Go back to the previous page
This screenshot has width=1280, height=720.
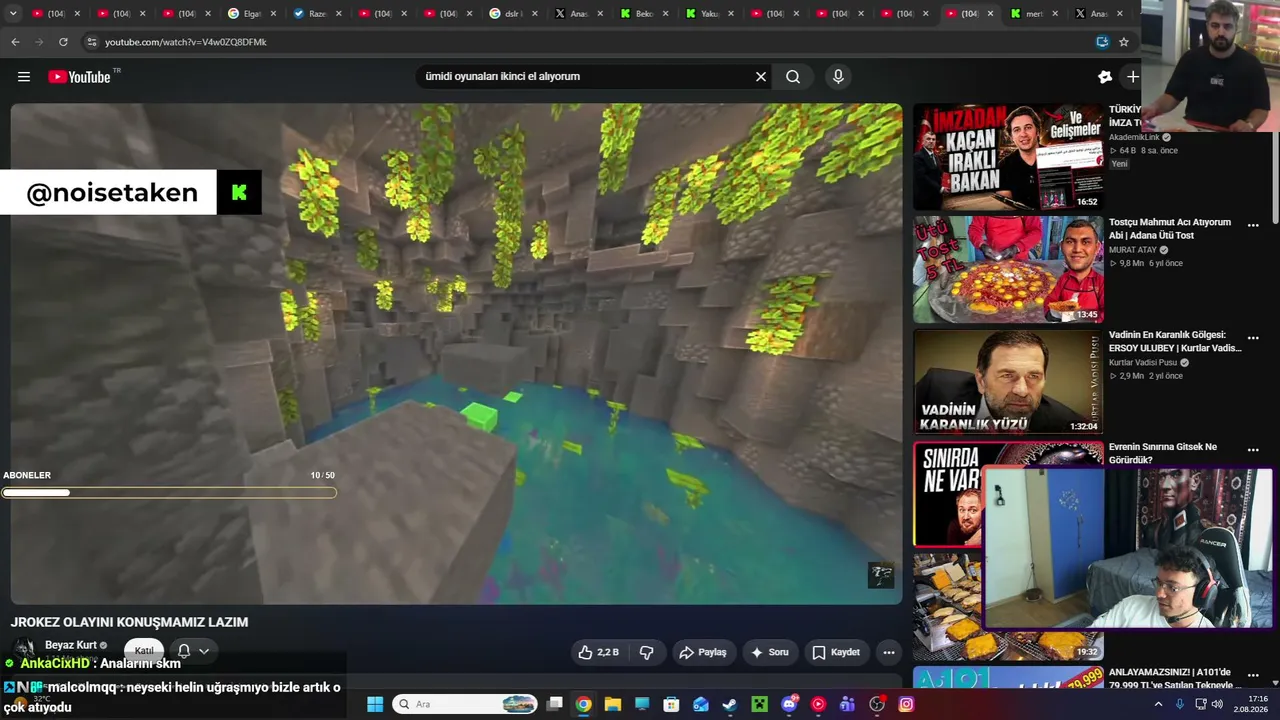pyautogui.click(x=15, y=42)
